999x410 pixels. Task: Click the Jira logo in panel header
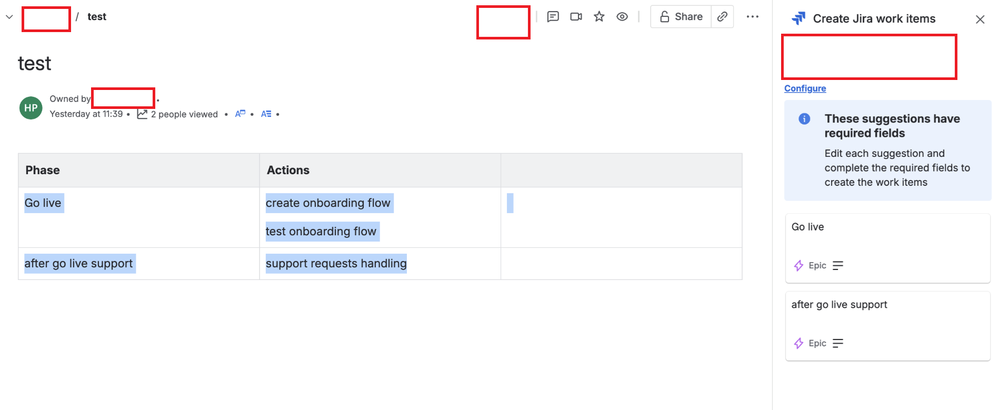coord(798,18)
